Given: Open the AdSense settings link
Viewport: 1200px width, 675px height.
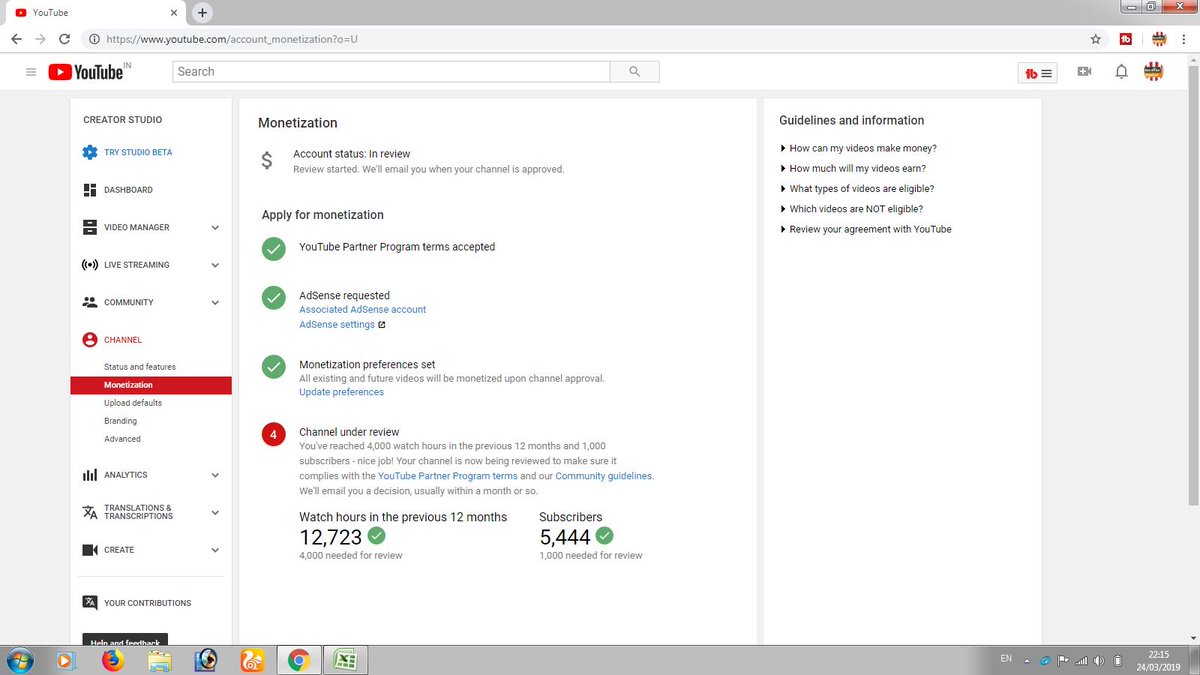Looking at the screenshot, I should pos(337,325).
